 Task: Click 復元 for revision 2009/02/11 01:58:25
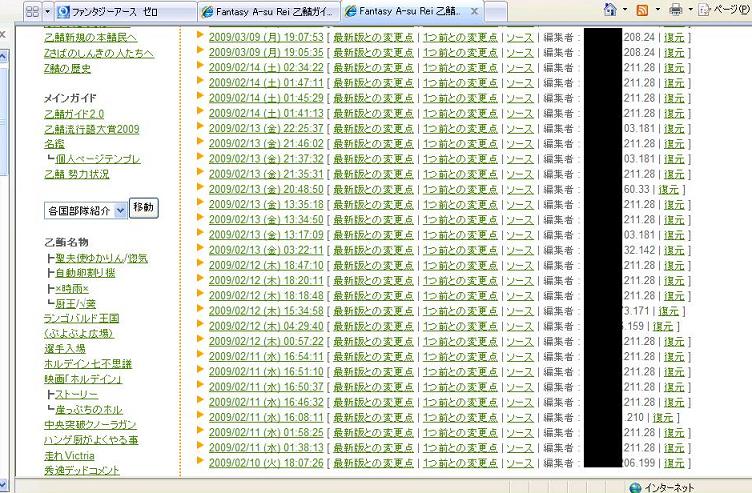(674, 433)
